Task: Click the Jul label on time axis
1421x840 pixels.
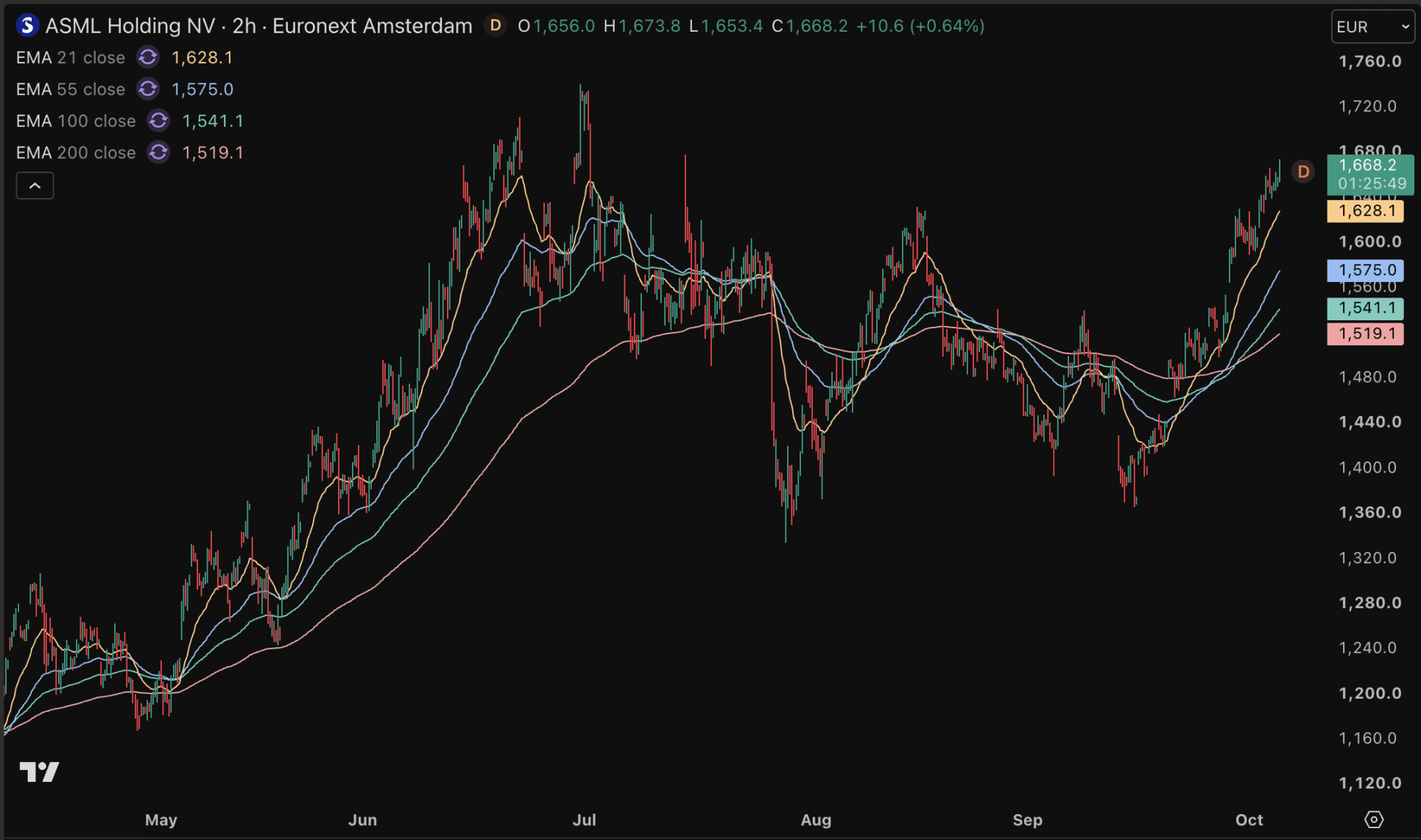Action: coord(585,819)
